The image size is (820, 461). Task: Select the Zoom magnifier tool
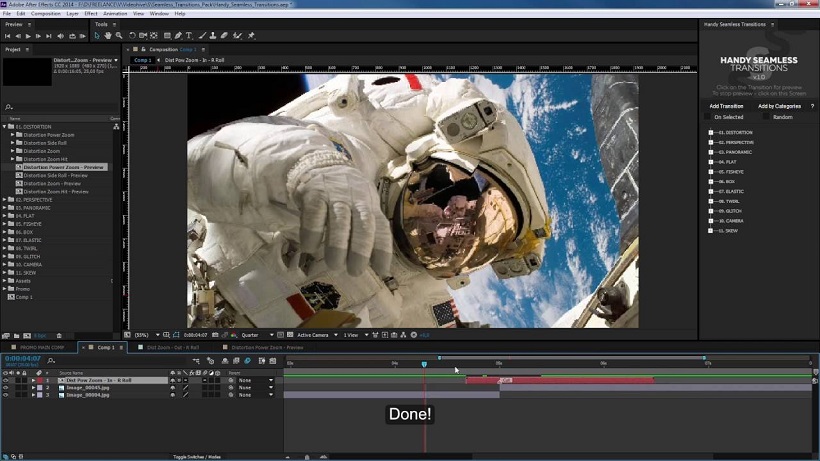point(119,36)
